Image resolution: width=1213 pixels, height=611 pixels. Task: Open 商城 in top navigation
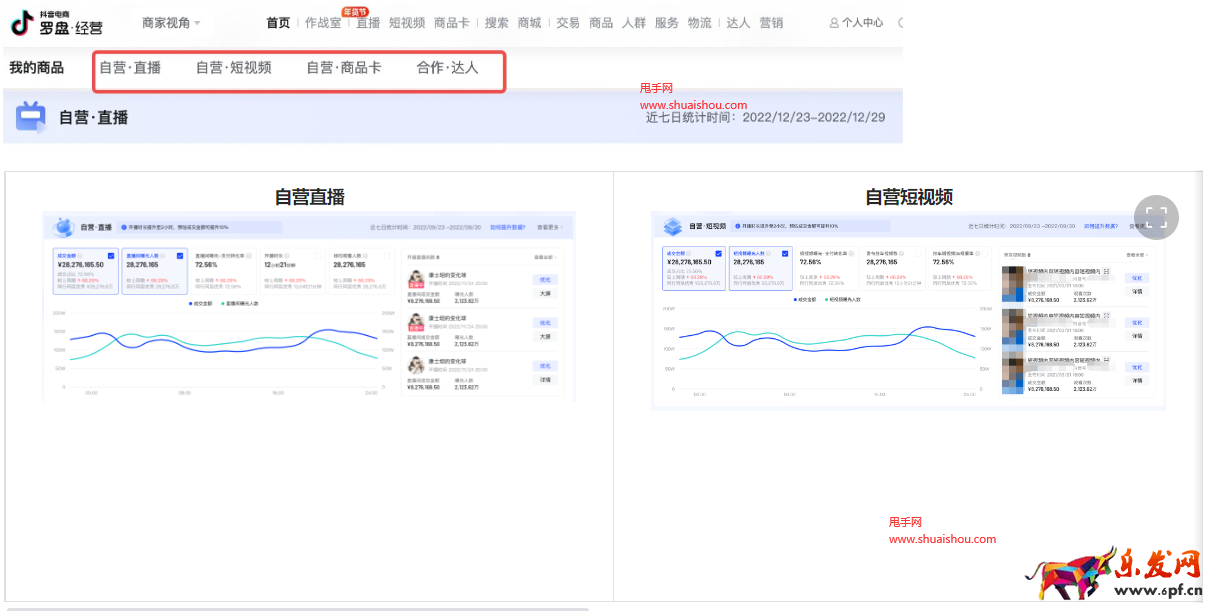tap(530, 22)
